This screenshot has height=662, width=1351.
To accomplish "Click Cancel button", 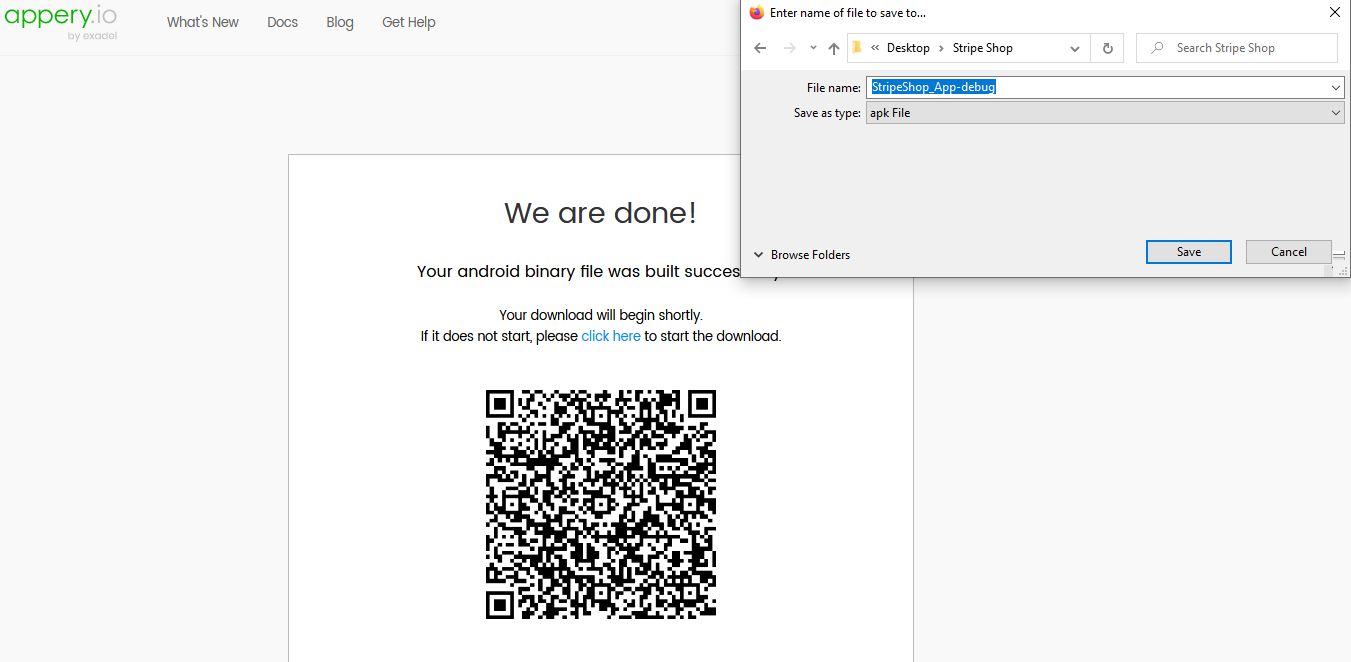I will tap(1289, 252).
